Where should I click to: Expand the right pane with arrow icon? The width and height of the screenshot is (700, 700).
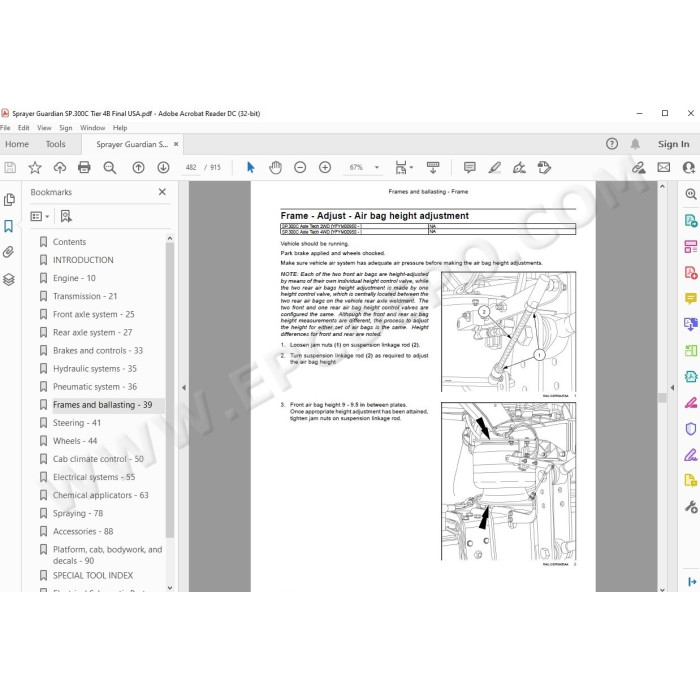tap(692, 582)
